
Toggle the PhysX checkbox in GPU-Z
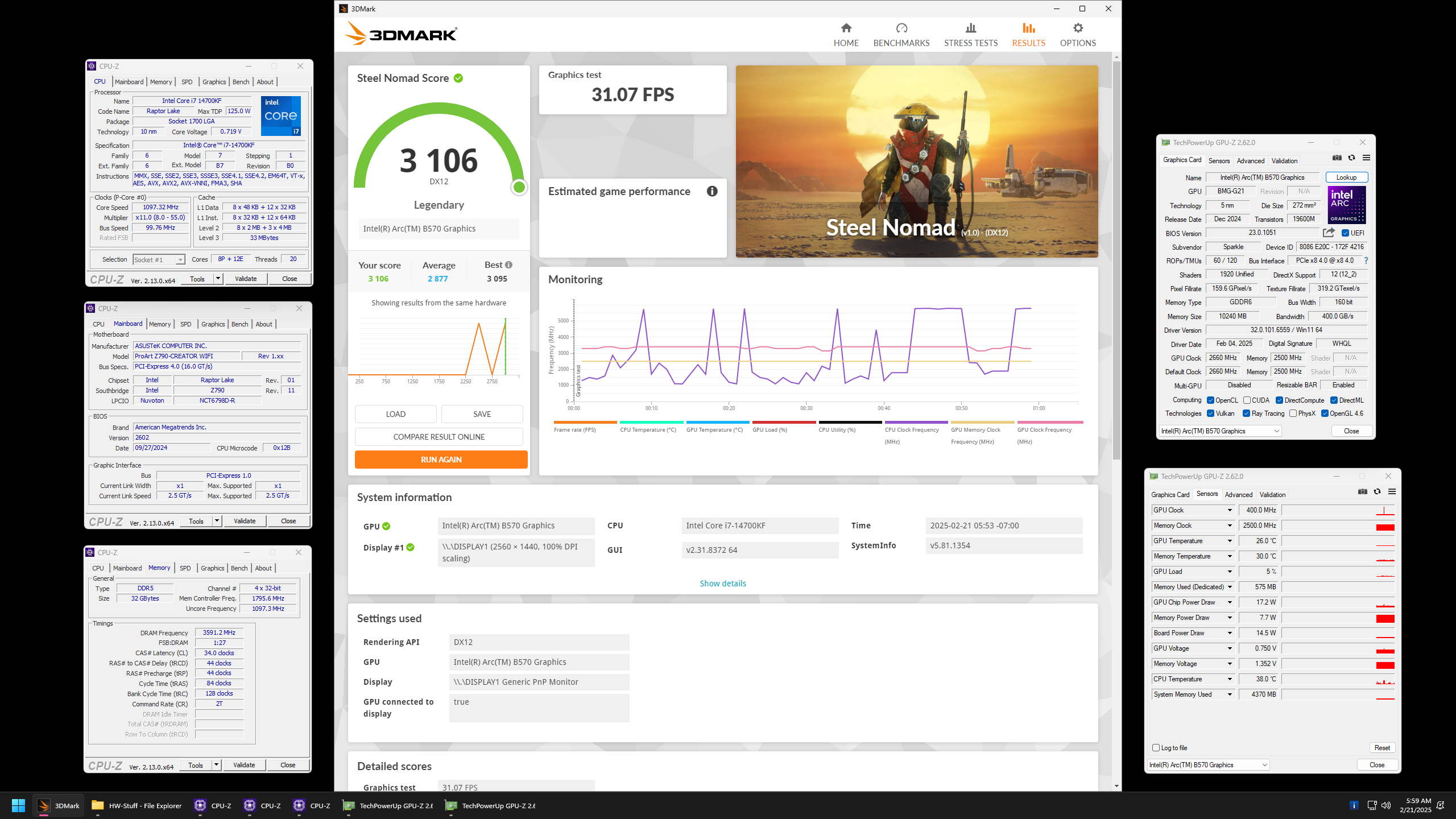click(1293, 413)
